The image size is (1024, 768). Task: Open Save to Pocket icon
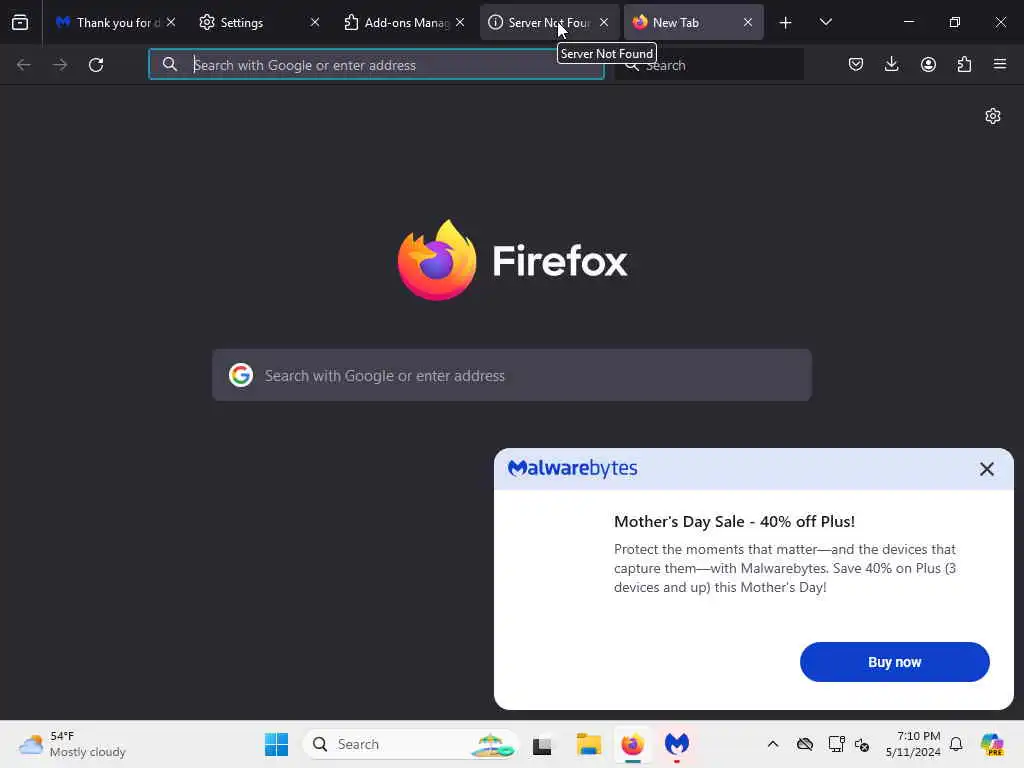click(856, 64)
